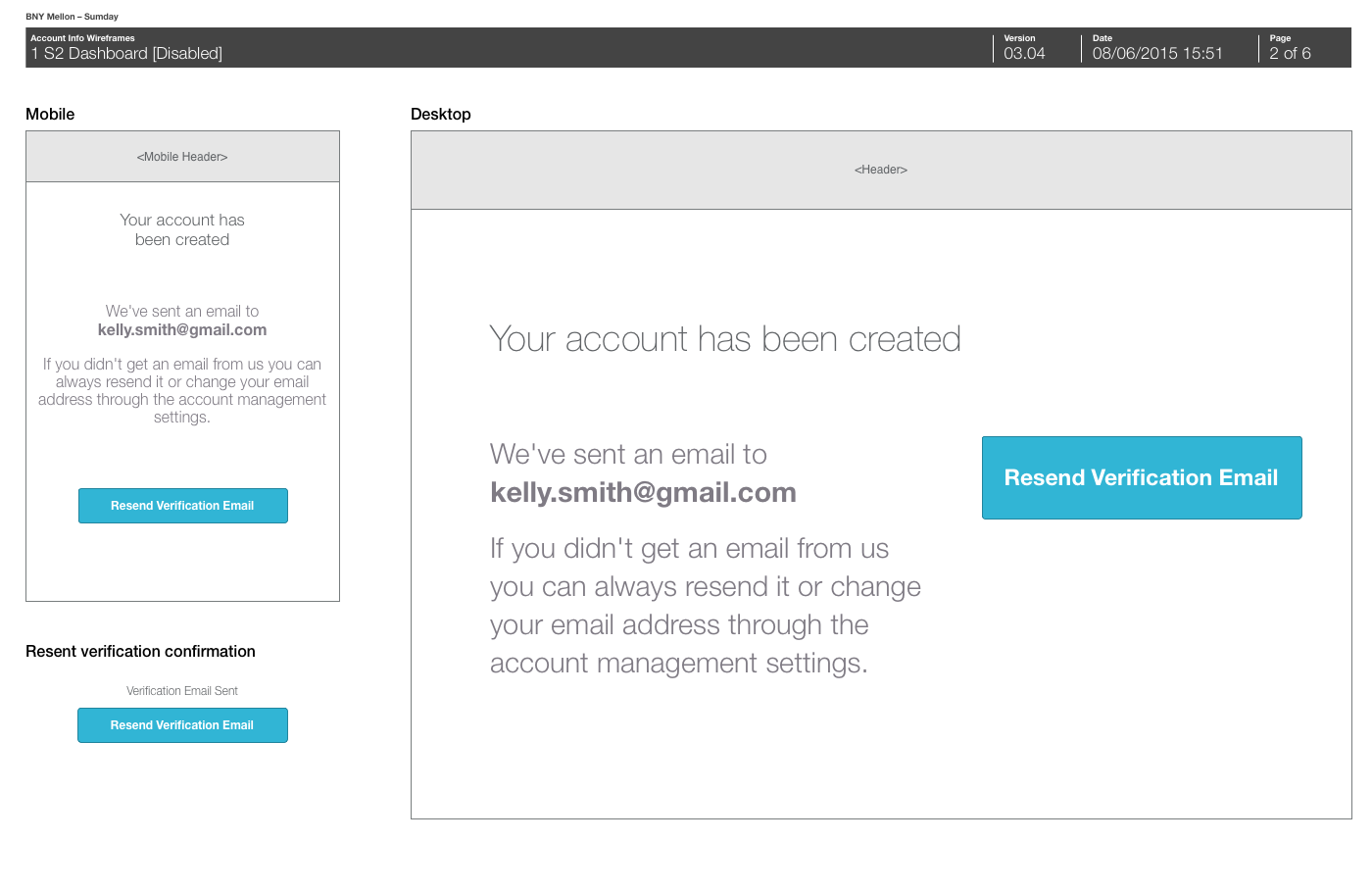Click the mobile 'We've sent an email to' line
Screen dimensions: 1372x891
pos(182,312)
